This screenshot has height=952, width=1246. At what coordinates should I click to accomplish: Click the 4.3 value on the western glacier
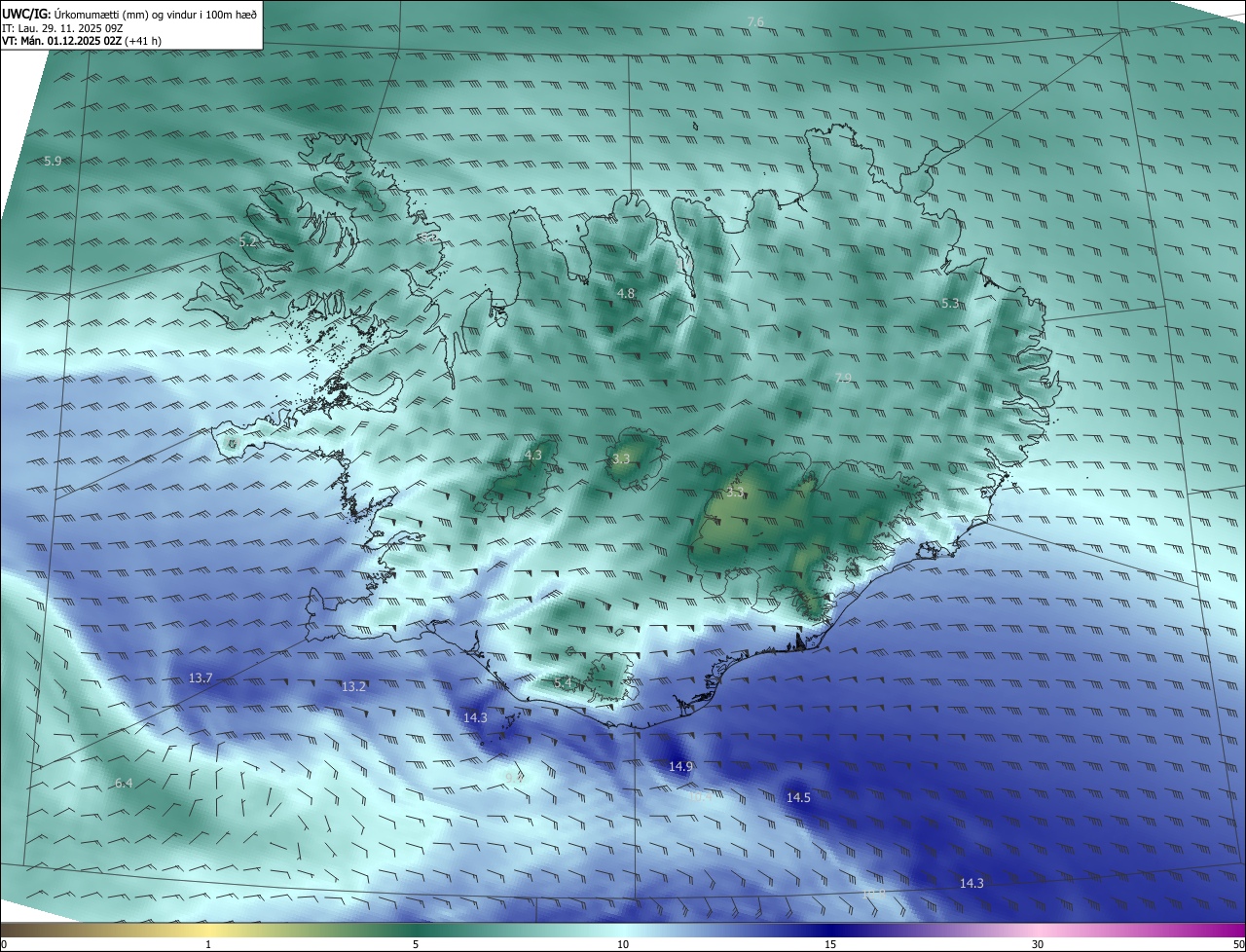point(533,455)
